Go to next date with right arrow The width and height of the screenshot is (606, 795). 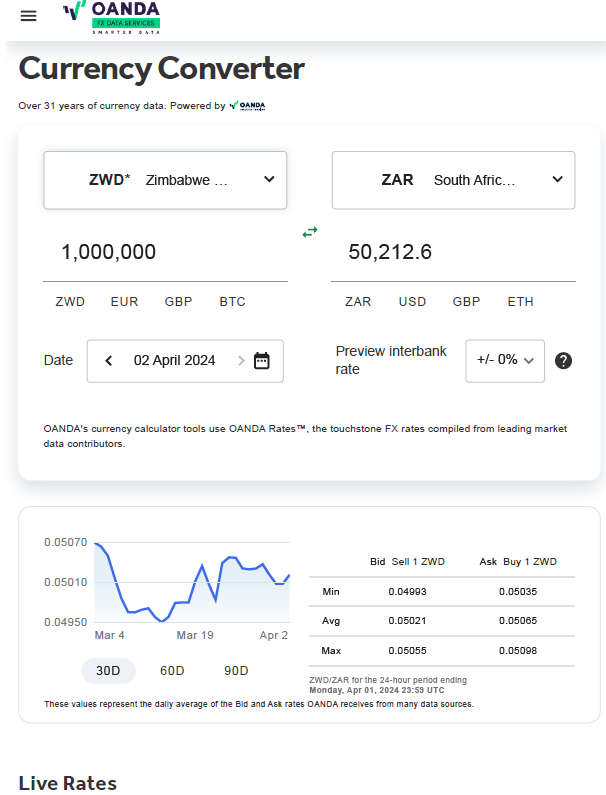[241, 360]
